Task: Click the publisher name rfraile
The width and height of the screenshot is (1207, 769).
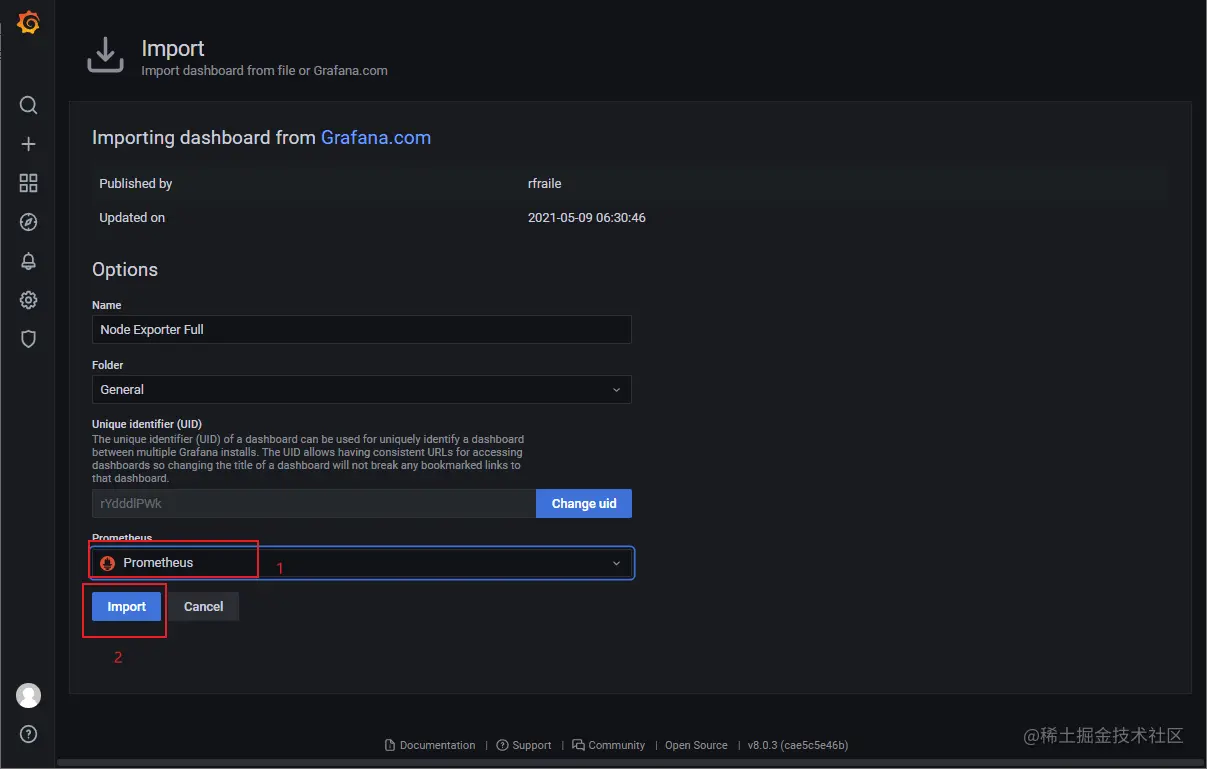Action: coord(545,183)
